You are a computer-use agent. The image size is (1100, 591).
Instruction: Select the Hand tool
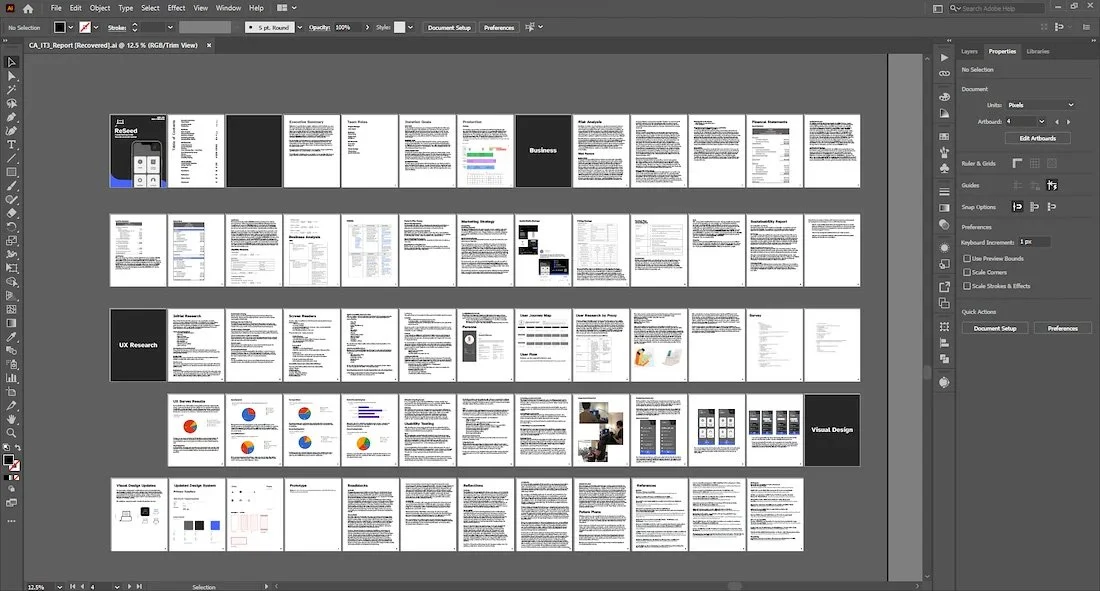(11, 419)
